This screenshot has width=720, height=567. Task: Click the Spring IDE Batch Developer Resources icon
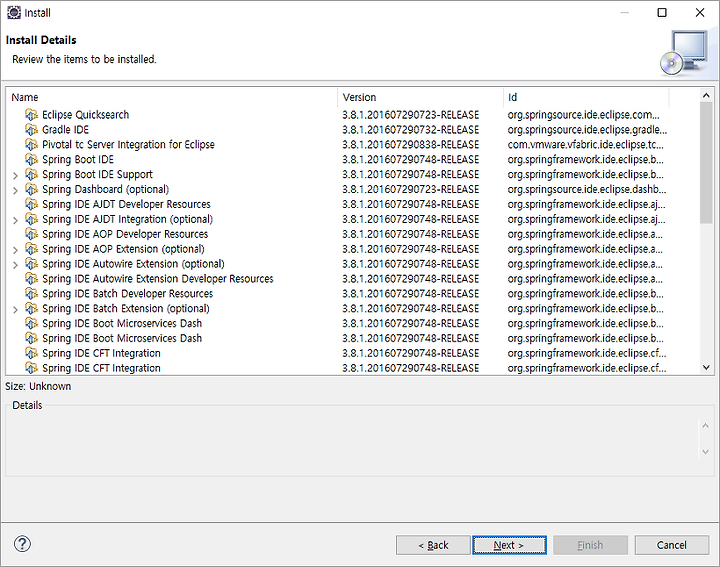pos(31,294)
